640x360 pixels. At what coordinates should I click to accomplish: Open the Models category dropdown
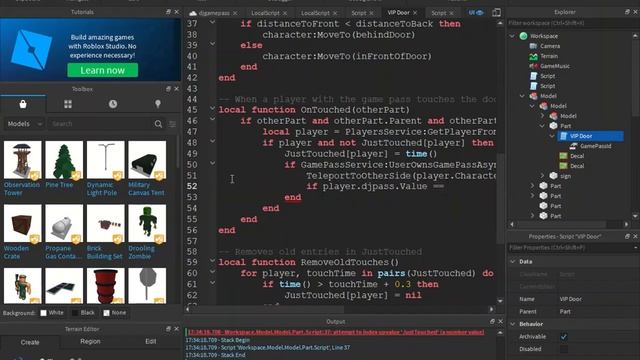click(x=24, y=124)
